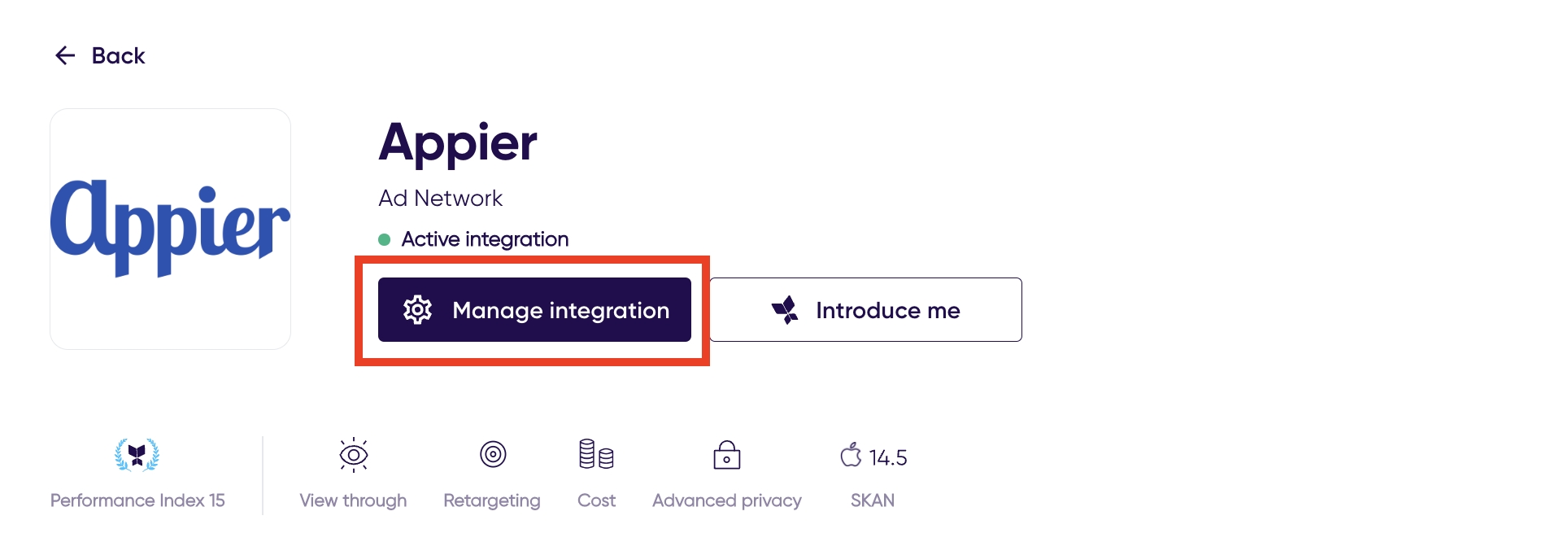Select the Performance Index 15 label
Screen dimensions: 1568x555
pyautogui.click(x=137, y=500)
